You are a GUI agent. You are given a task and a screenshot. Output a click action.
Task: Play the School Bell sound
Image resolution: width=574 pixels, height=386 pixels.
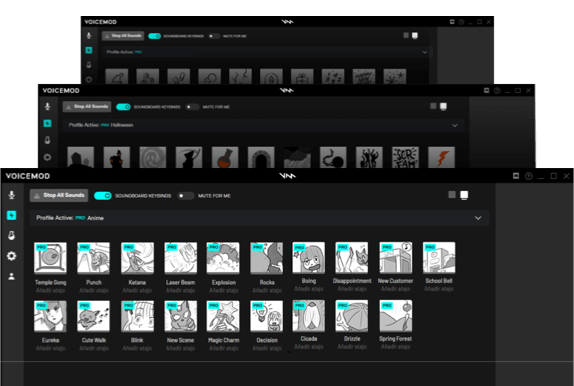point(439,257)
